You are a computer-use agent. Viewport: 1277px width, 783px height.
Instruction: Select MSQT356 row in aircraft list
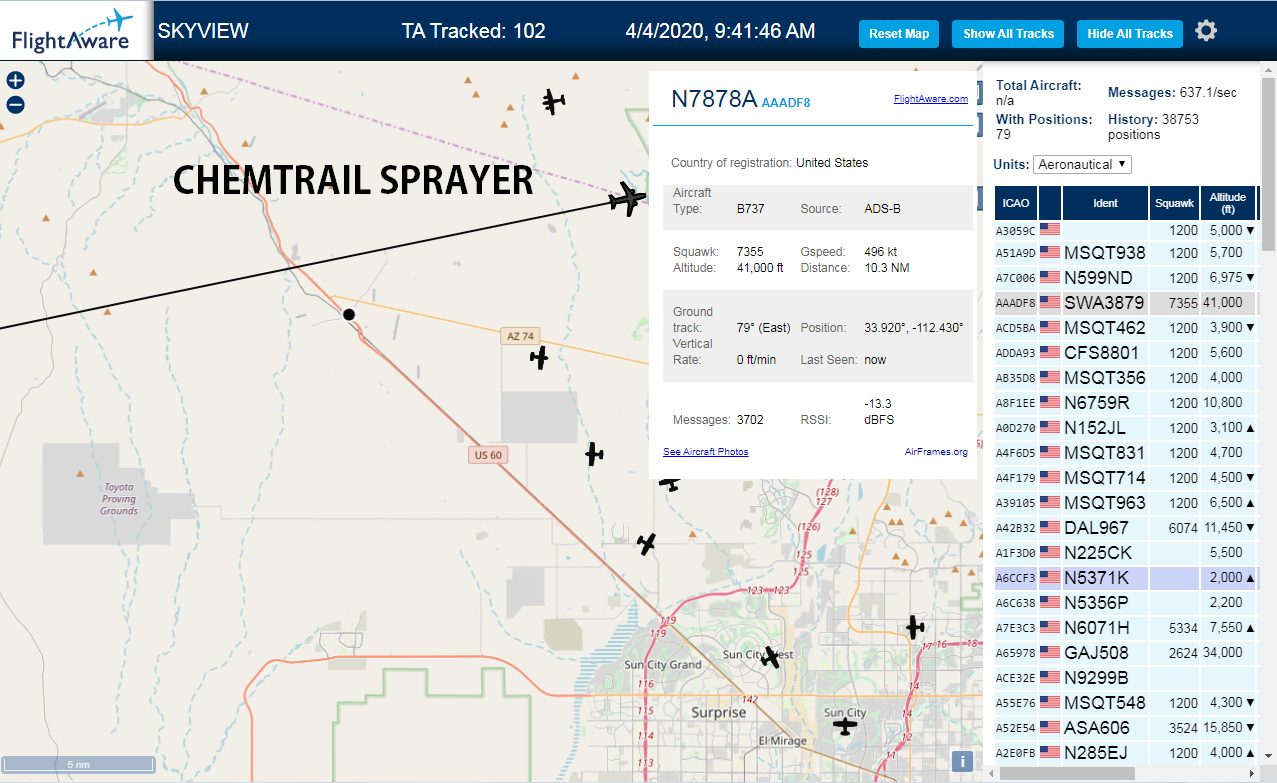(1125, 378)
